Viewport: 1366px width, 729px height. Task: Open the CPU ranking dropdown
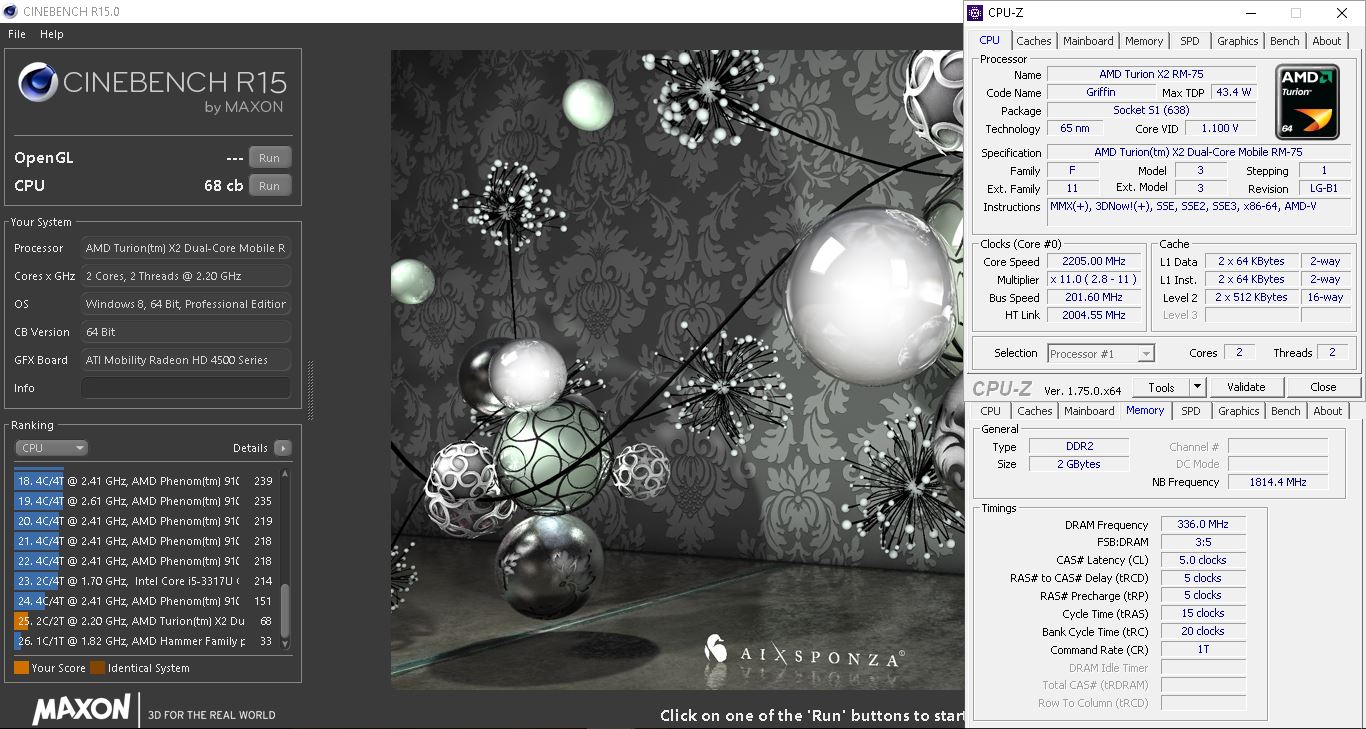[x=52, y=448]
